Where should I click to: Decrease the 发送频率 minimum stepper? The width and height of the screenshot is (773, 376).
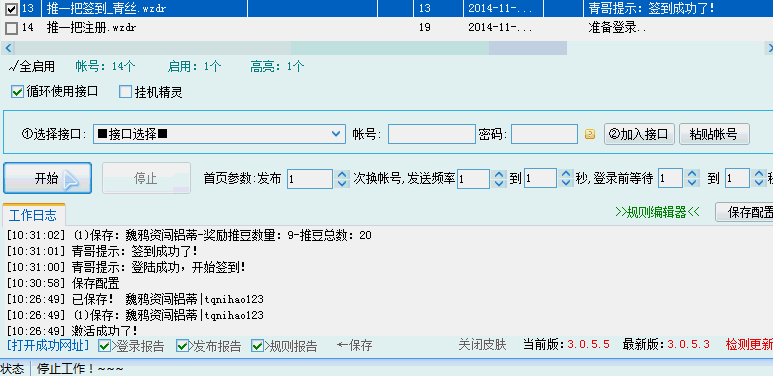499,183
